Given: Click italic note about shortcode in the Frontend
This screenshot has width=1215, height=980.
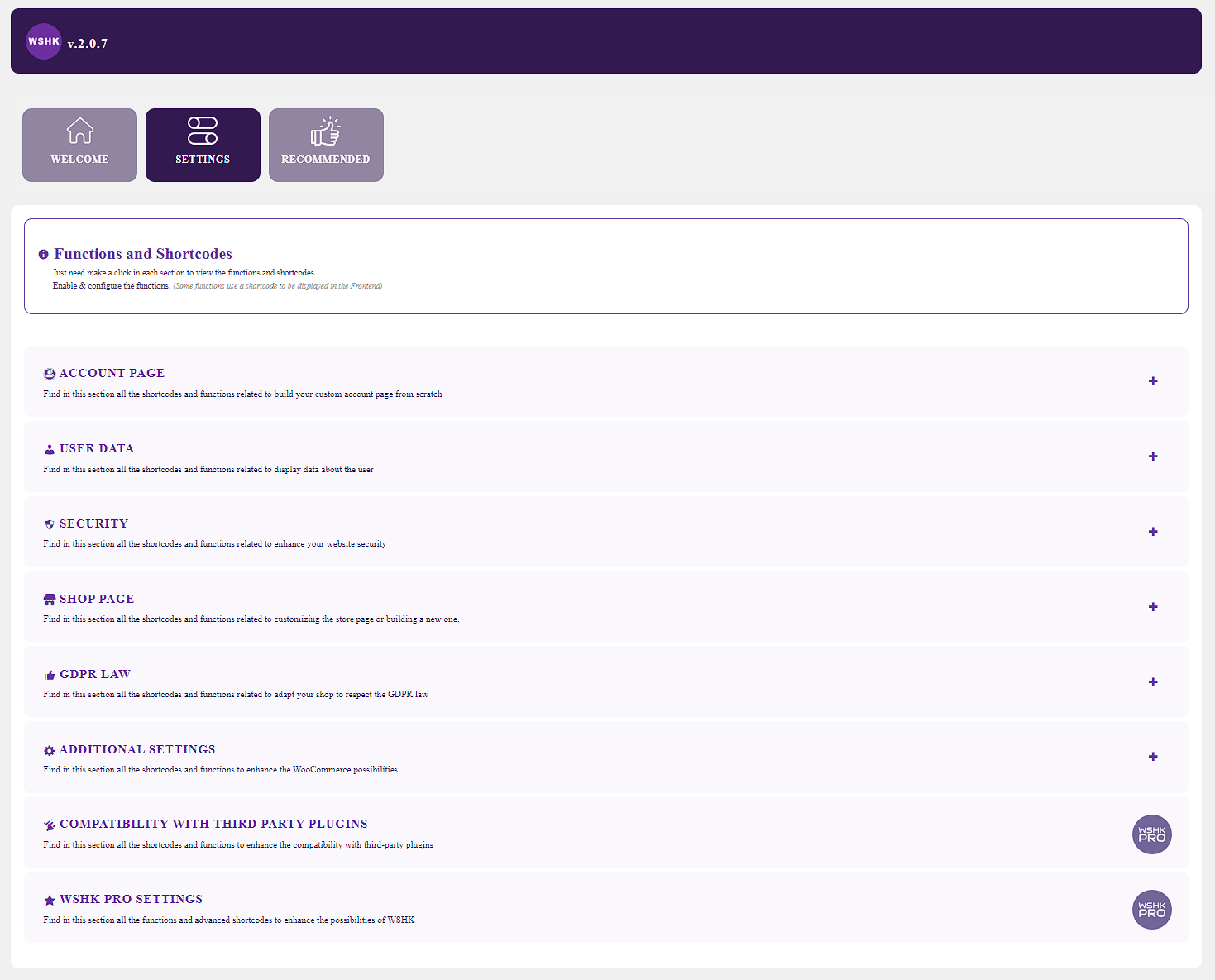Looking at the screenshot, I should tap(278, 286).
